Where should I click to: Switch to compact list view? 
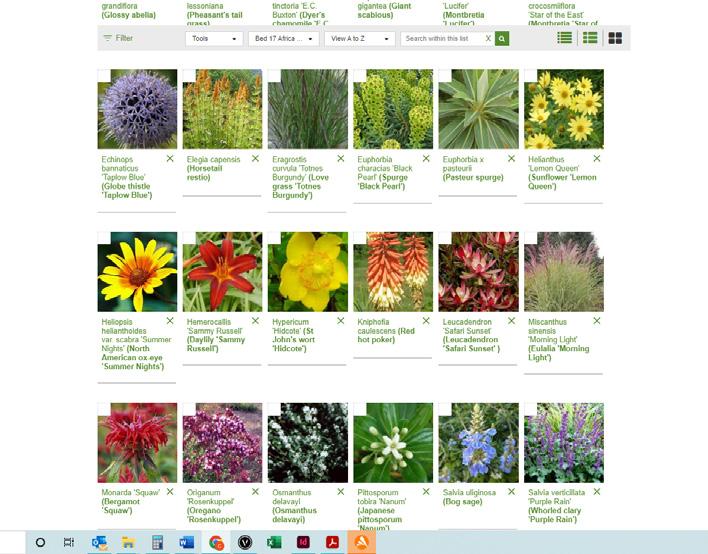point(564,38)
